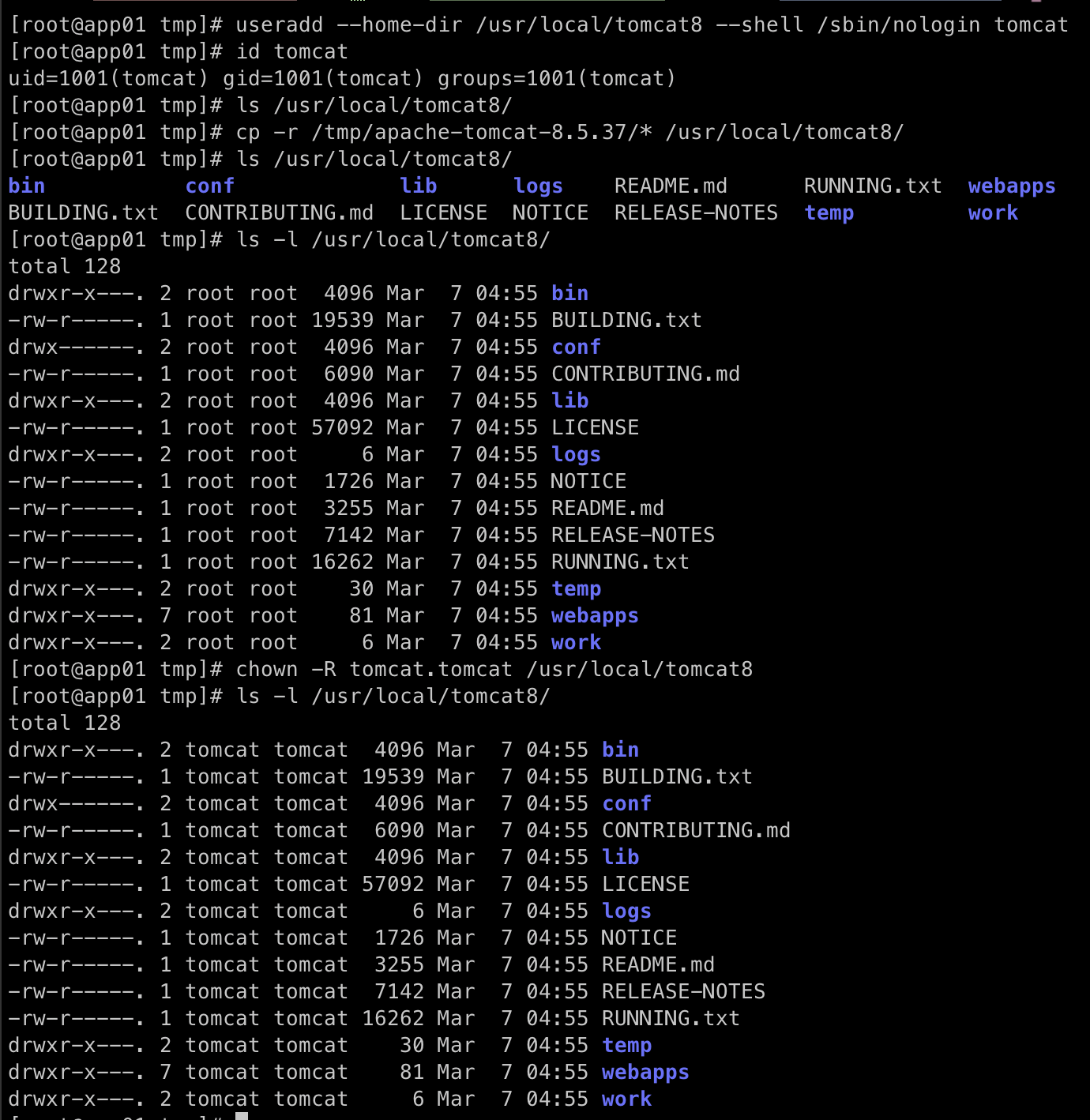Click "BUILDING.txt" in the short column listing
1090x1120 pixels.
click(84, 213)
